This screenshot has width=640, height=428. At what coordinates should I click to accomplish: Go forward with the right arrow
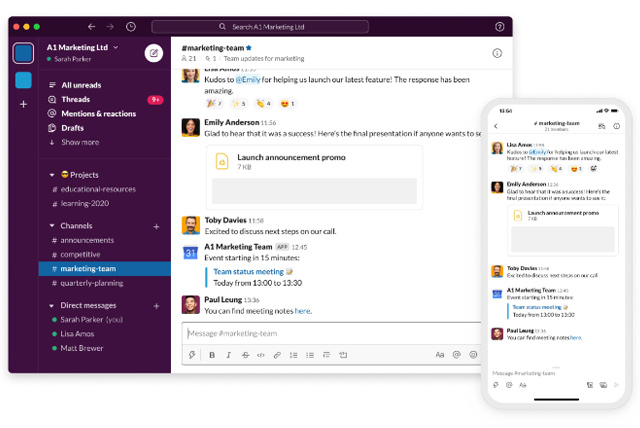pyautogui.click(x=110, y=27)
